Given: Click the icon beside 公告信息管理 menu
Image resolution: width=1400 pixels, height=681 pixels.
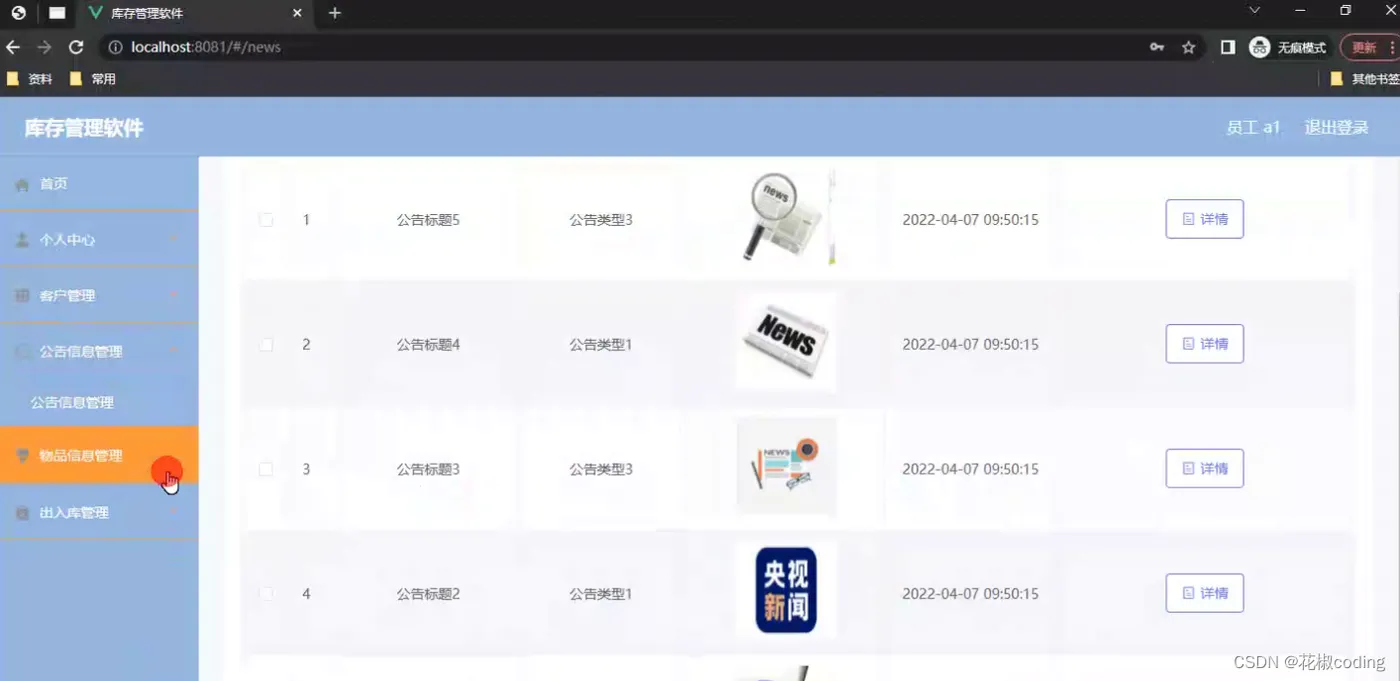Looking at the screenshot, I should click(22, 352).
